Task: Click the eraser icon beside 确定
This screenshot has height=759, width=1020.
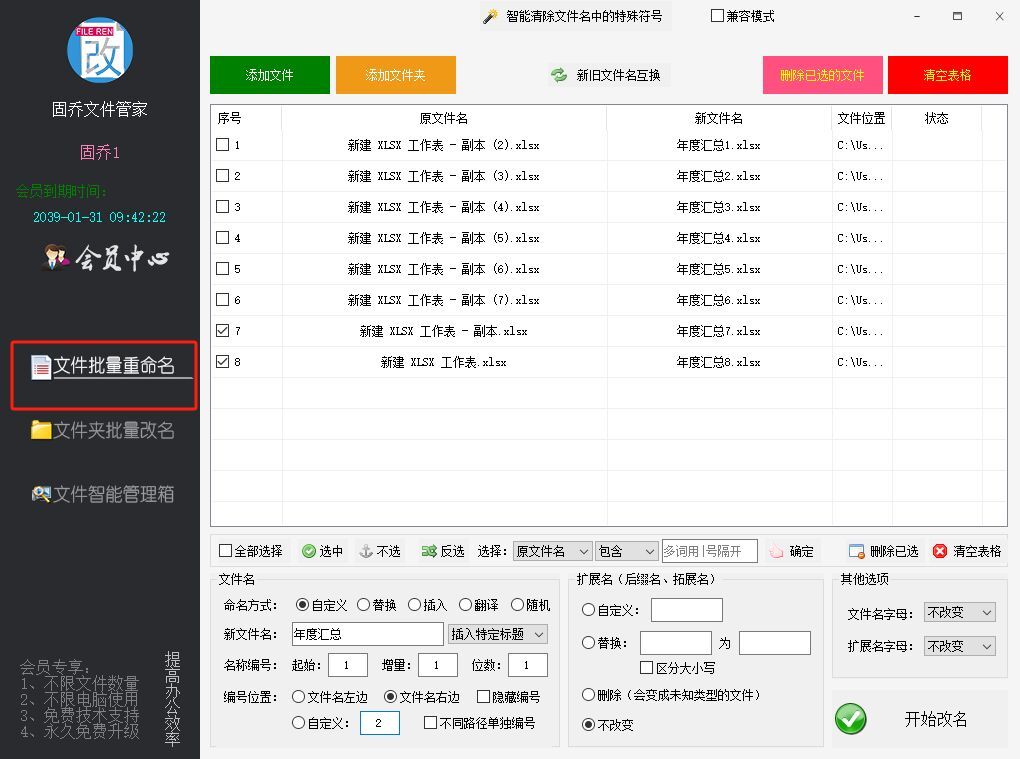Action: (x=776, y=552)
